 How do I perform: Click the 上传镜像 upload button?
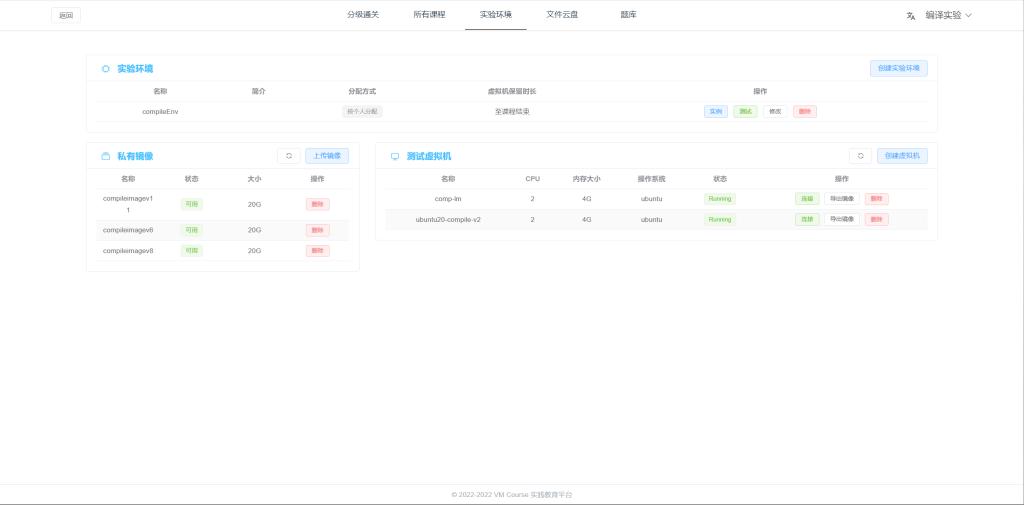pos(327,156)
